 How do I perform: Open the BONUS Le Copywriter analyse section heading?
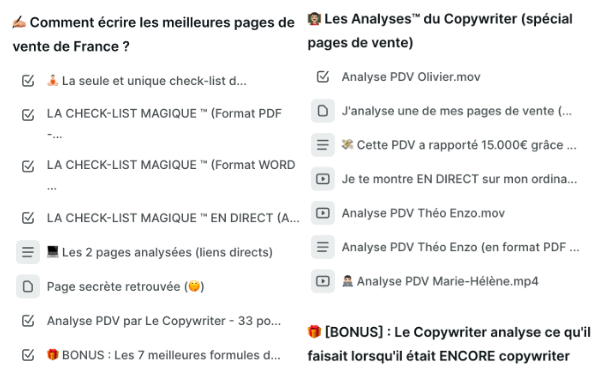click(449, 344)
